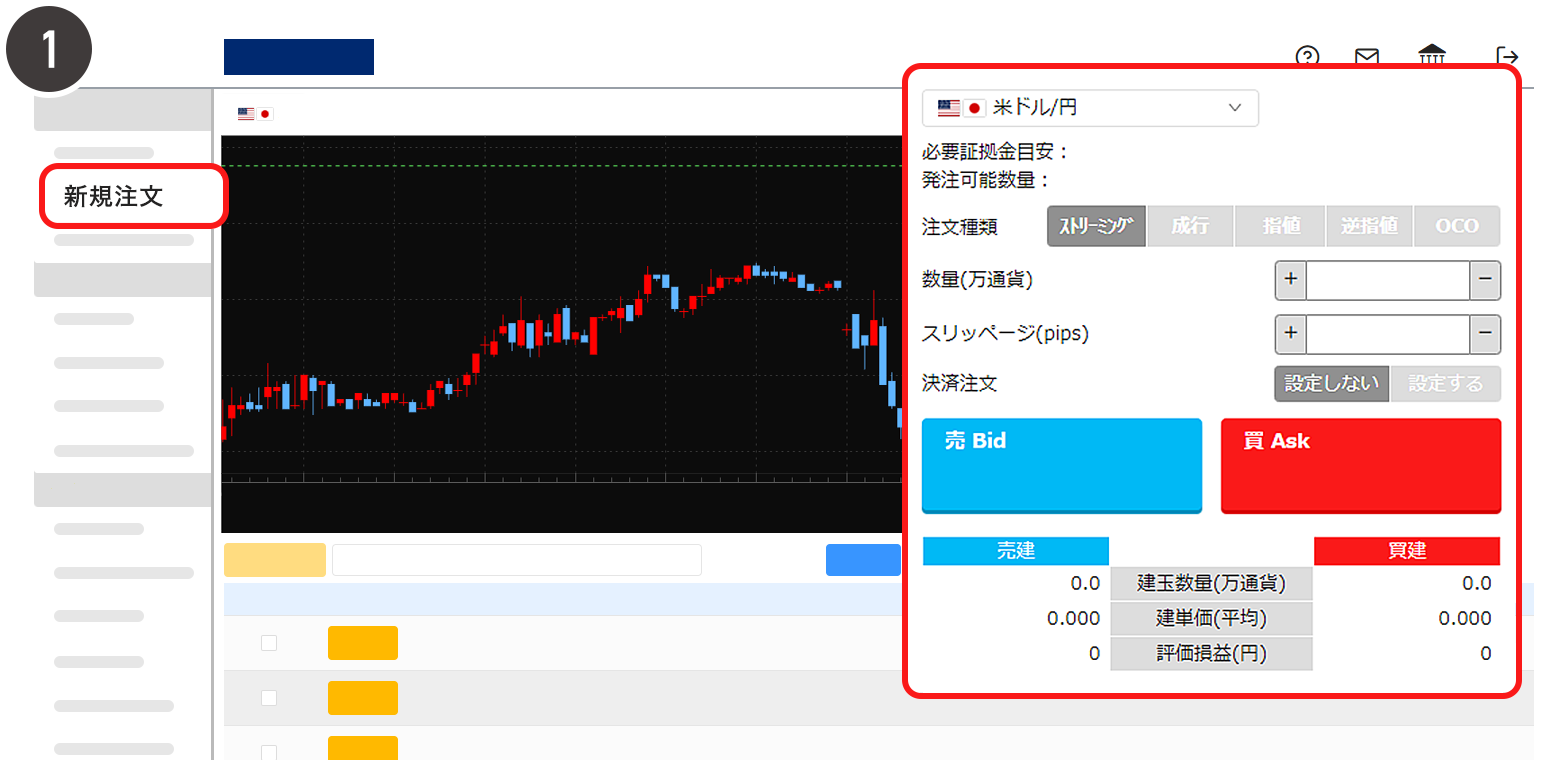Click the 数量(万通貨) input field

(1388, 280)
